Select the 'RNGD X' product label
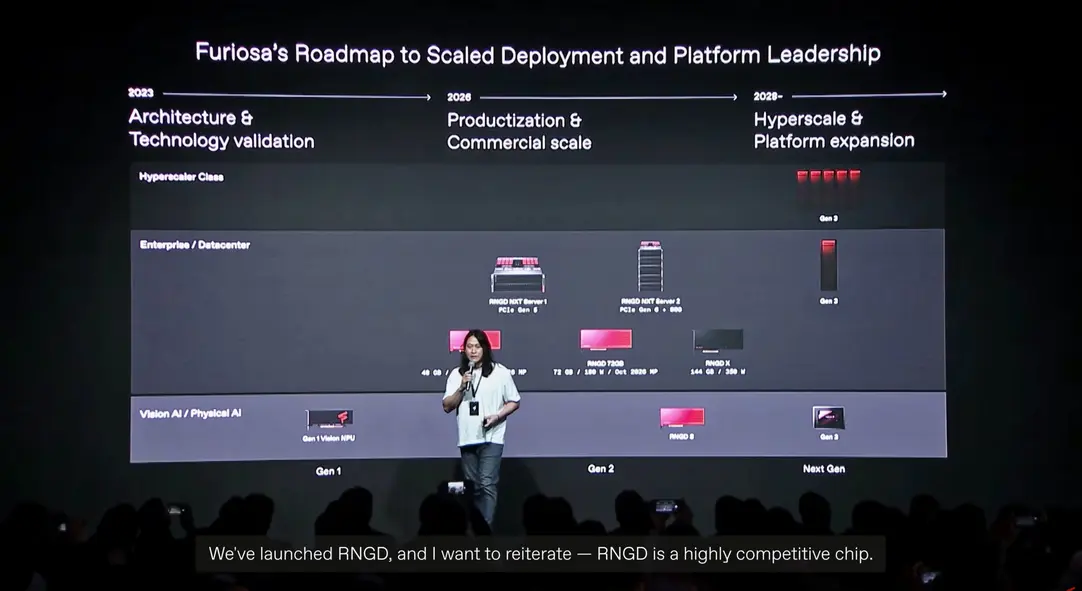Image resolution: width=1082 pixels, height=591 pixels. click(x=718, y=363)
